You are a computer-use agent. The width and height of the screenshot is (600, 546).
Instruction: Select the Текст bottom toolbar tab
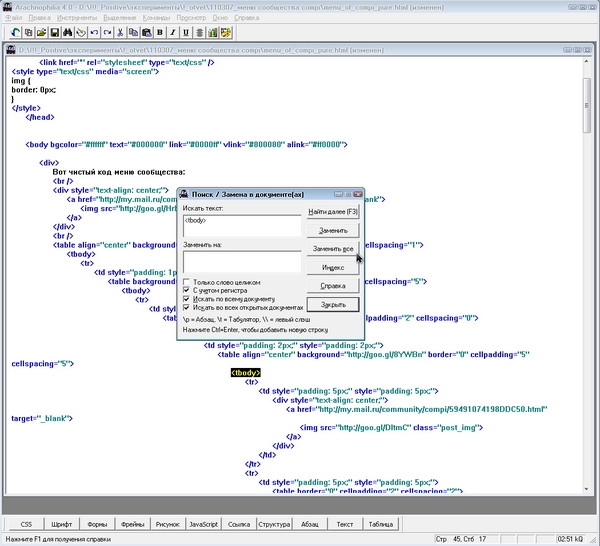345,524
